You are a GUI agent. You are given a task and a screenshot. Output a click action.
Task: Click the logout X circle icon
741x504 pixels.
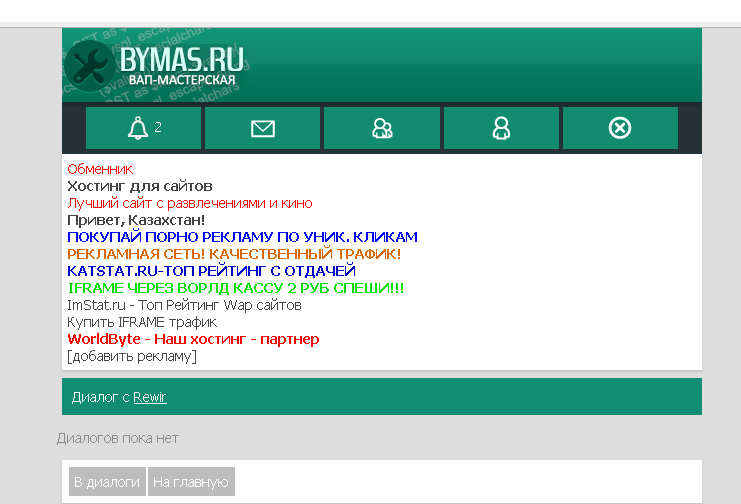point(620,128)
